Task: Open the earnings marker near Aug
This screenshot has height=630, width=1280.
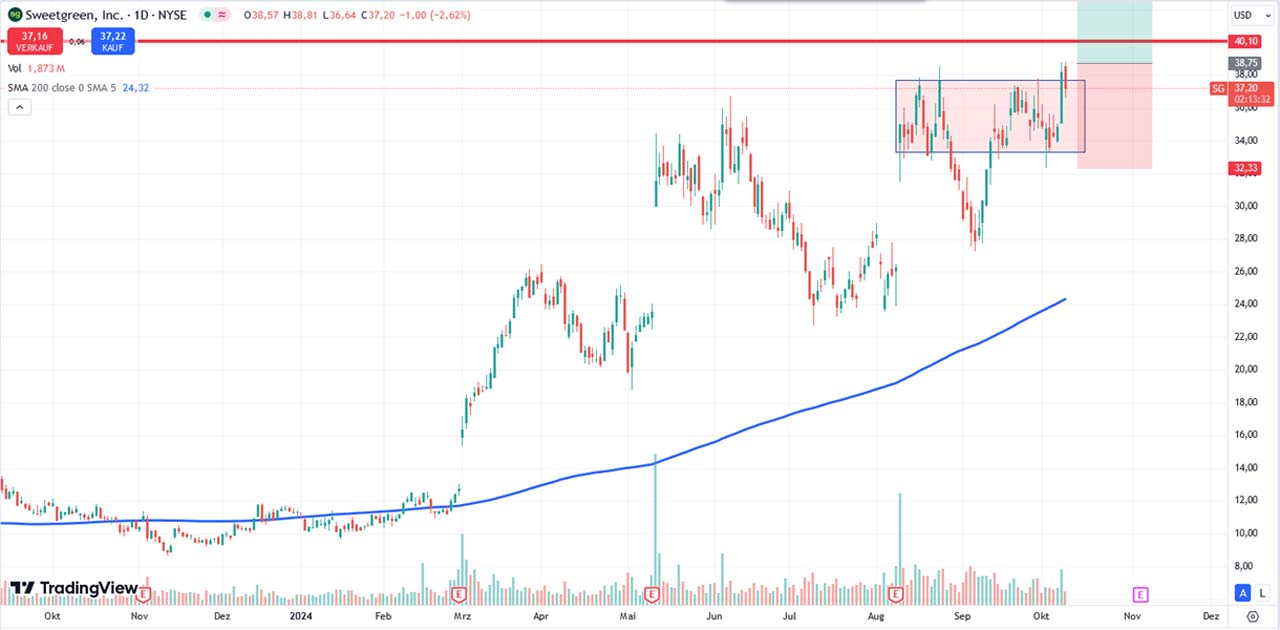Action: (897, 594)
